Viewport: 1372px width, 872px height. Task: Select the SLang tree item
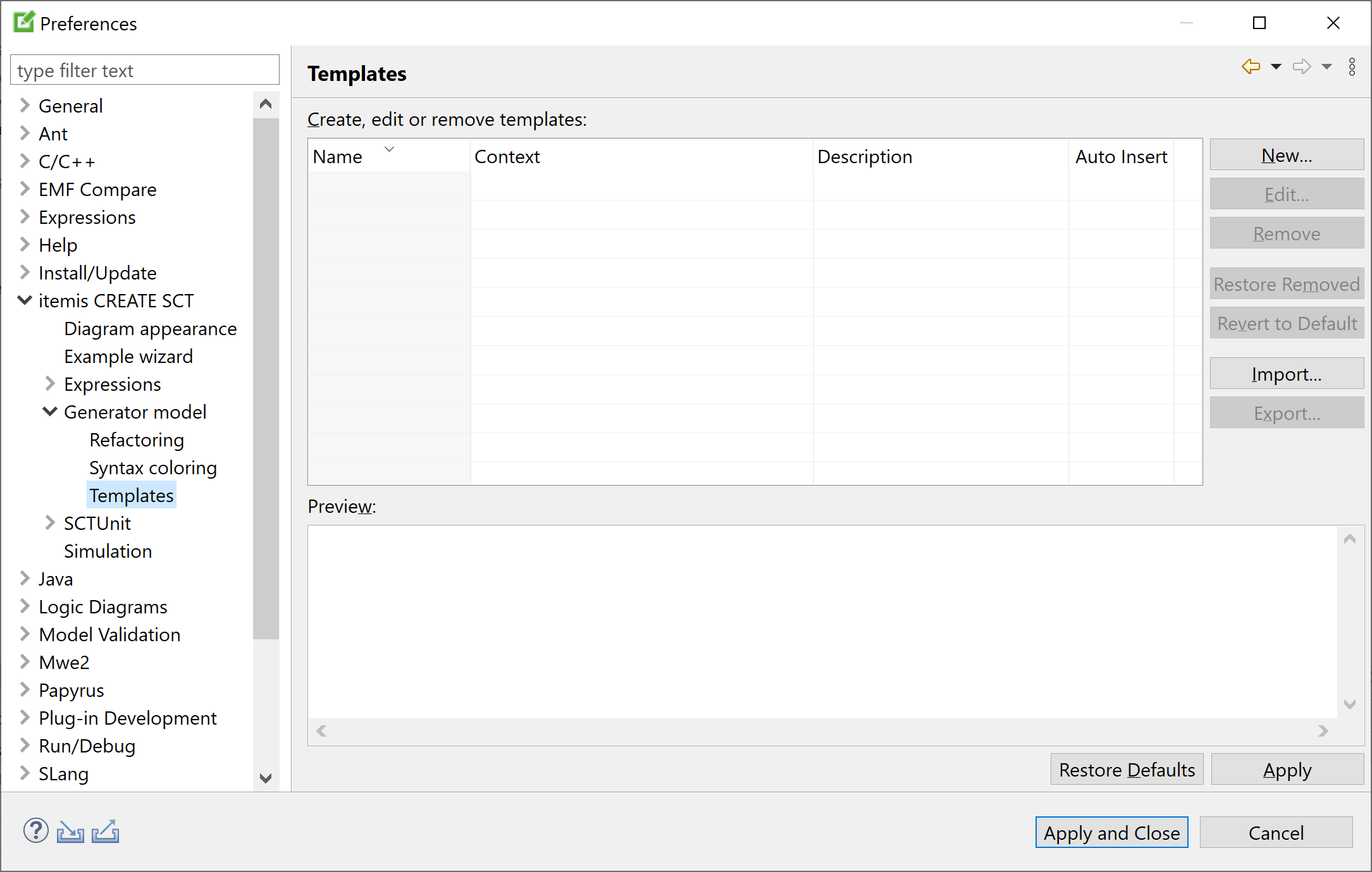[63, 774]
